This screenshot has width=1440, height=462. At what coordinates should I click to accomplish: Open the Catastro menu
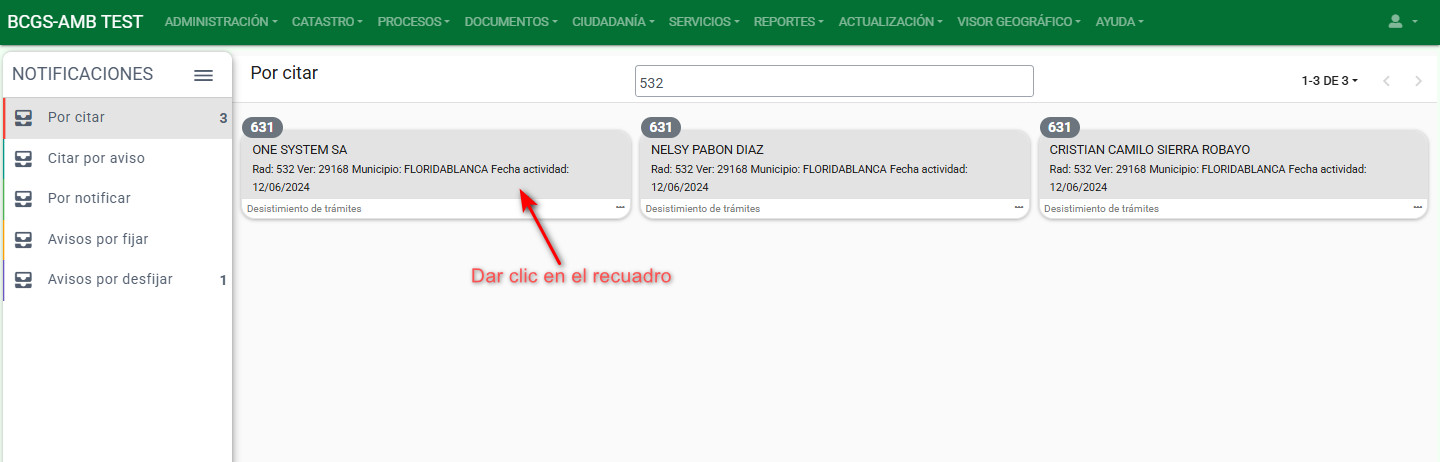coord(327,21)
